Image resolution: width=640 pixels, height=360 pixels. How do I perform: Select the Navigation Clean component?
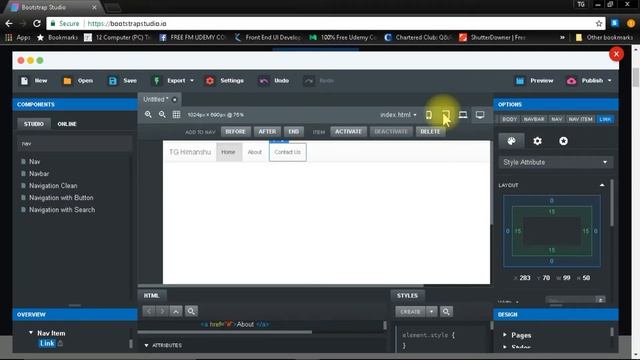[x=53, y=186]
